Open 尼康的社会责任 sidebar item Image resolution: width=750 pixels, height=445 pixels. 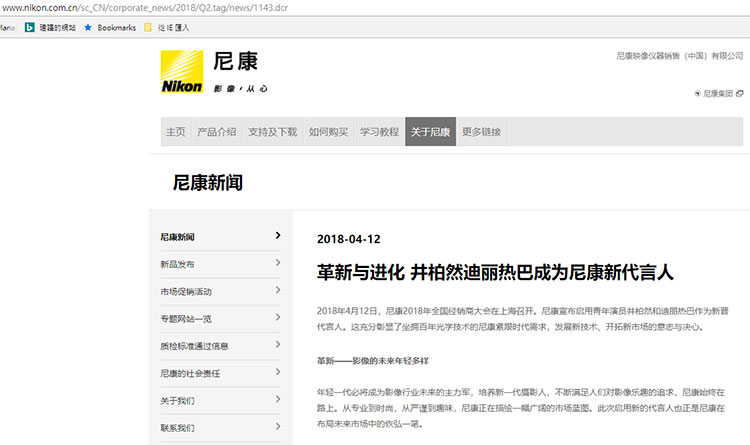(190, 373)
